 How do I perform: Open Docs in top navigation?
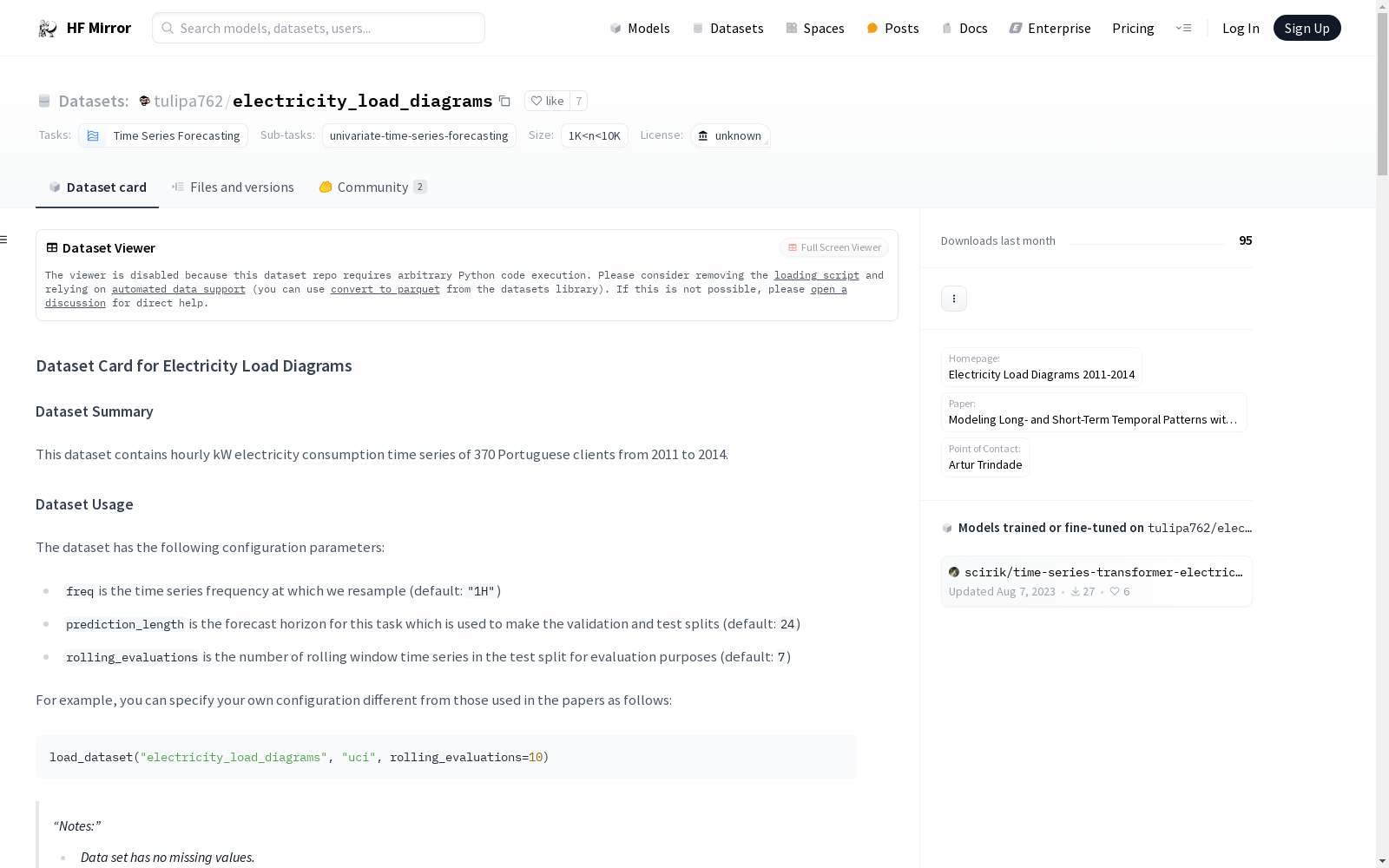[964, 28]
